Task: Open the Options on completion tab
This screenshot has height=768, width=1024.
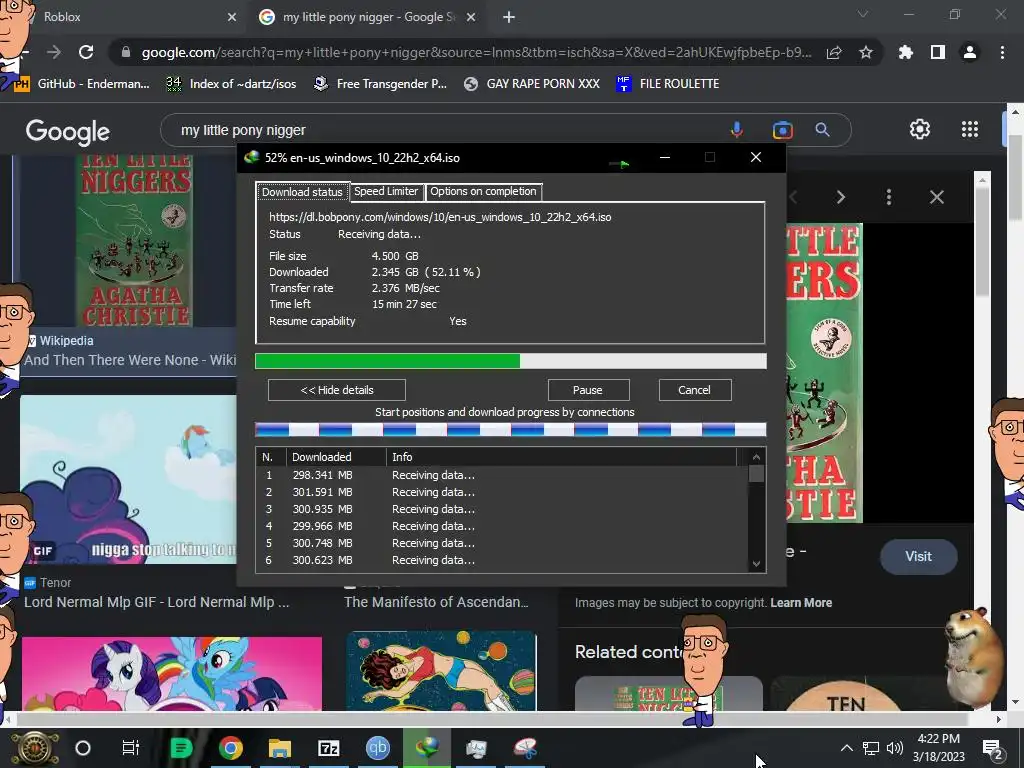Action: [x=483, y=191]
